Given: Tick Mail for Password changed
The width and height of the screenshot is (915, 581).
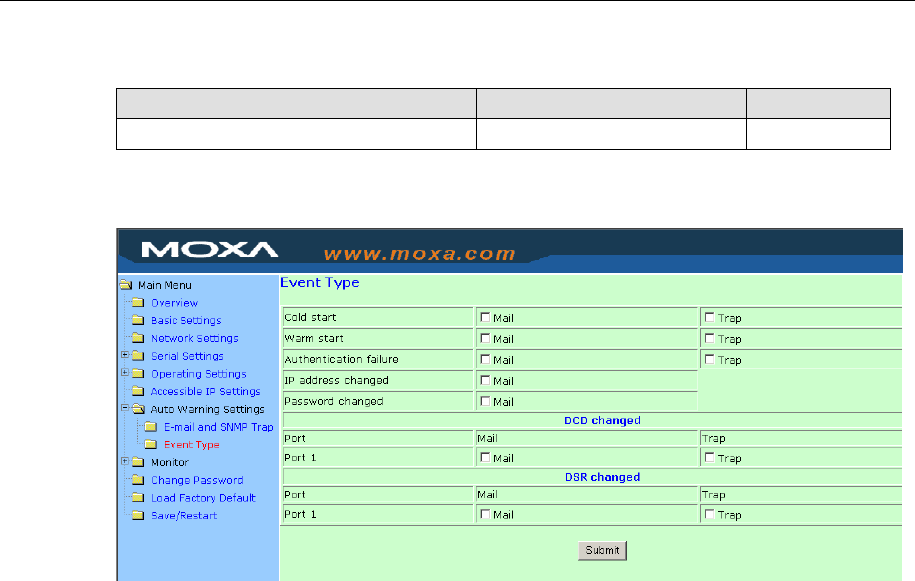Looking at the screenshot, I should [x=485, y=401].
